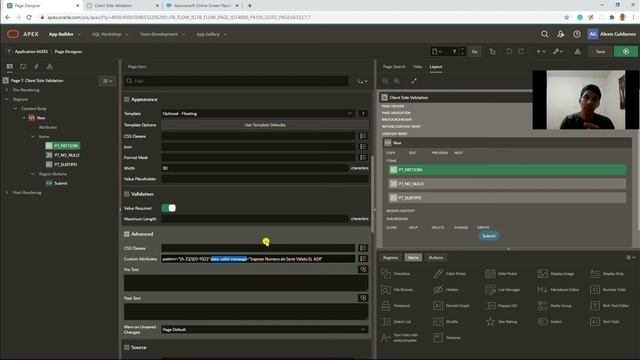
Task: Click the Redo icon
Action: pyautogui.click(x=521, y=51)
